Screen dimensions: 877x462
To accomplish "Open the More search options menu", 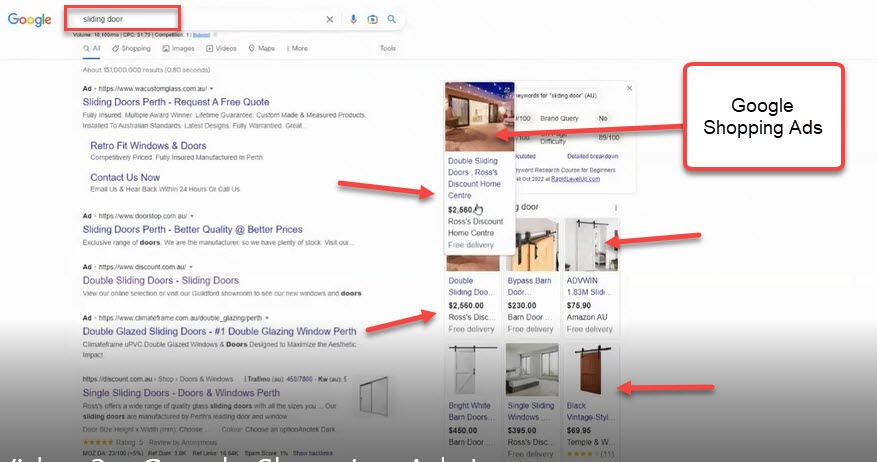I will (x=297, y=49).
